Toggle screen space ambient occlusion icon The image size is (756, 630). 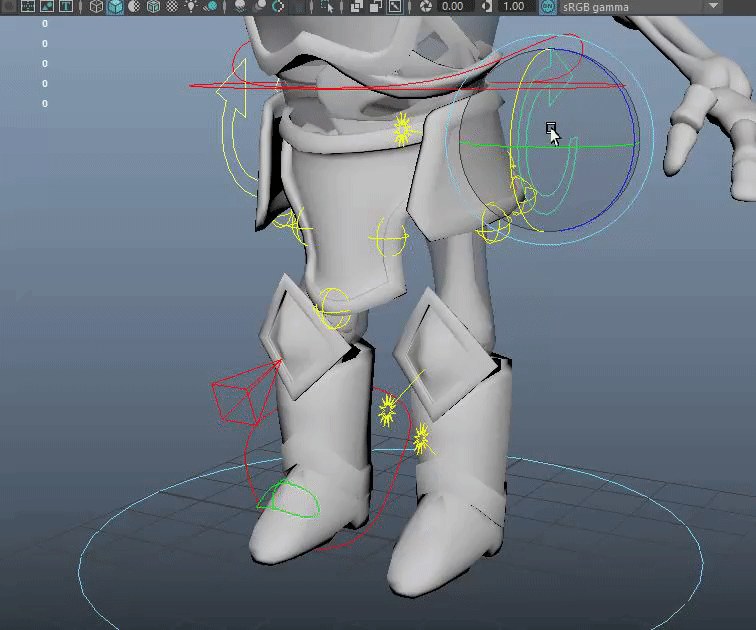240,6
